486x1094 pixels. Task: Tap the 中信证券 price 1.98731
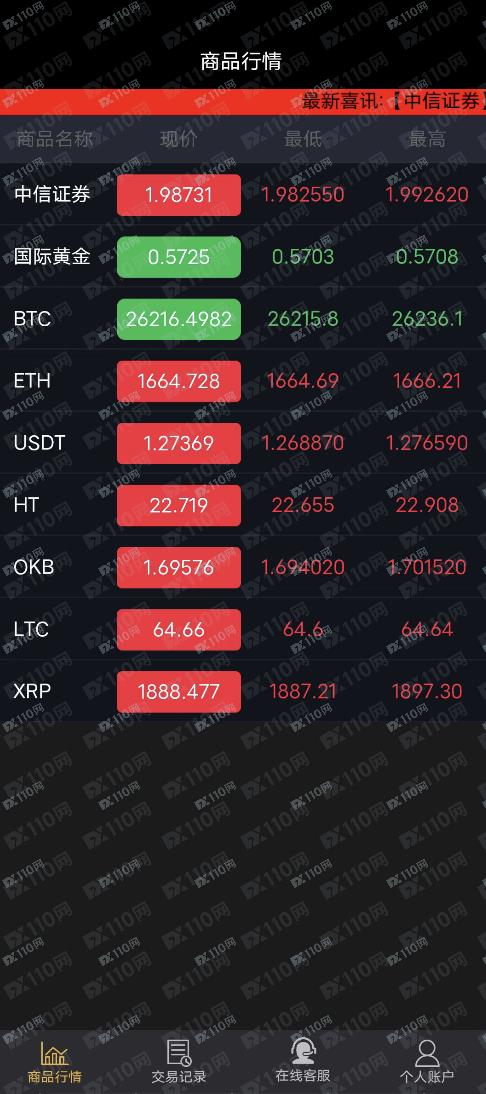179,195
